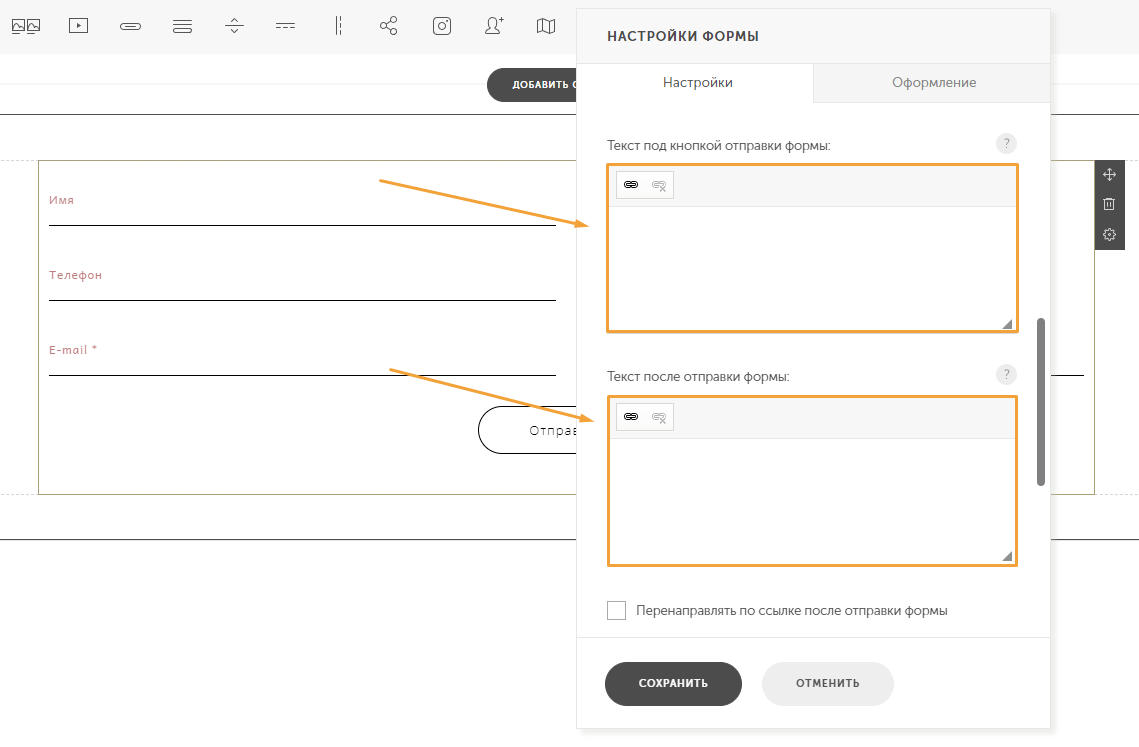1139x747 pixels.
Task: Click the image gallery block icon
Action: [x=26, y=26]
